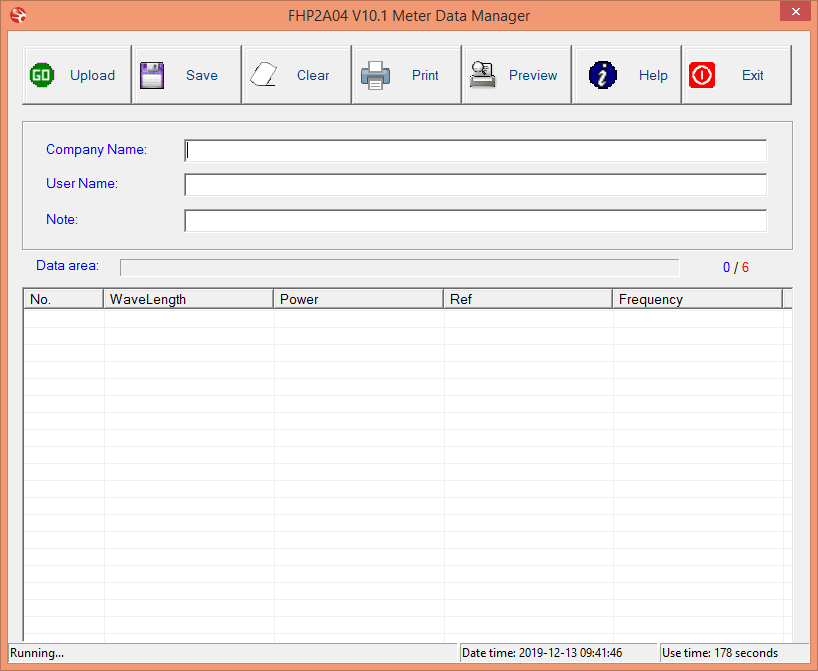This screenshot has height=671, width=818.
Task: Click the Ref column header
Action: [x=527, y=299]
